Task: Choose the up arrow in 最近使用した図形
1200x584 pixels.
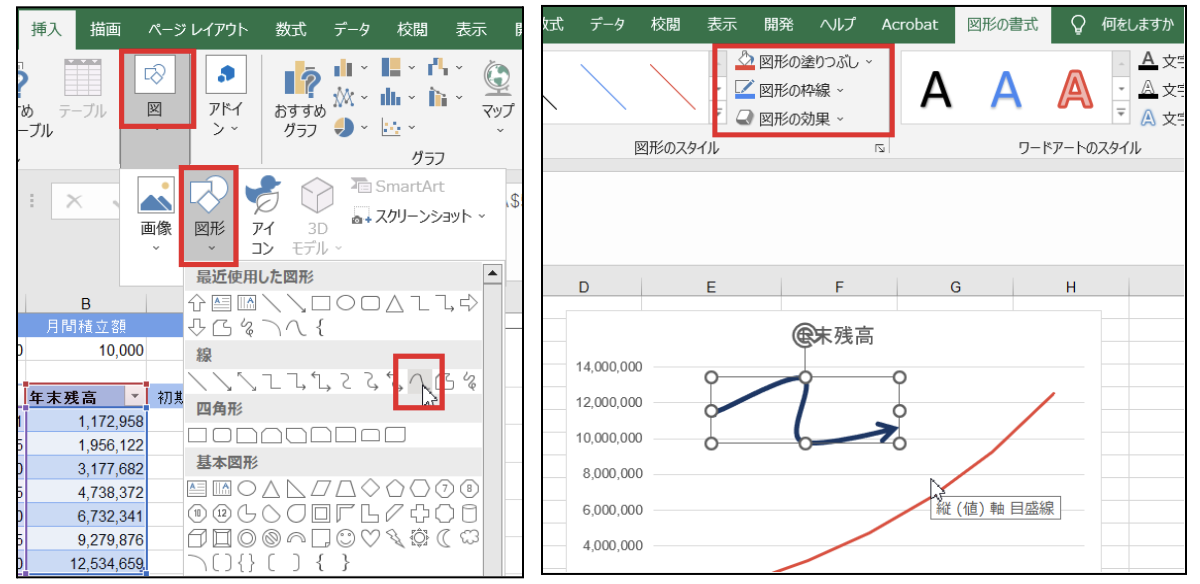Action: click(x=197, y=302)
